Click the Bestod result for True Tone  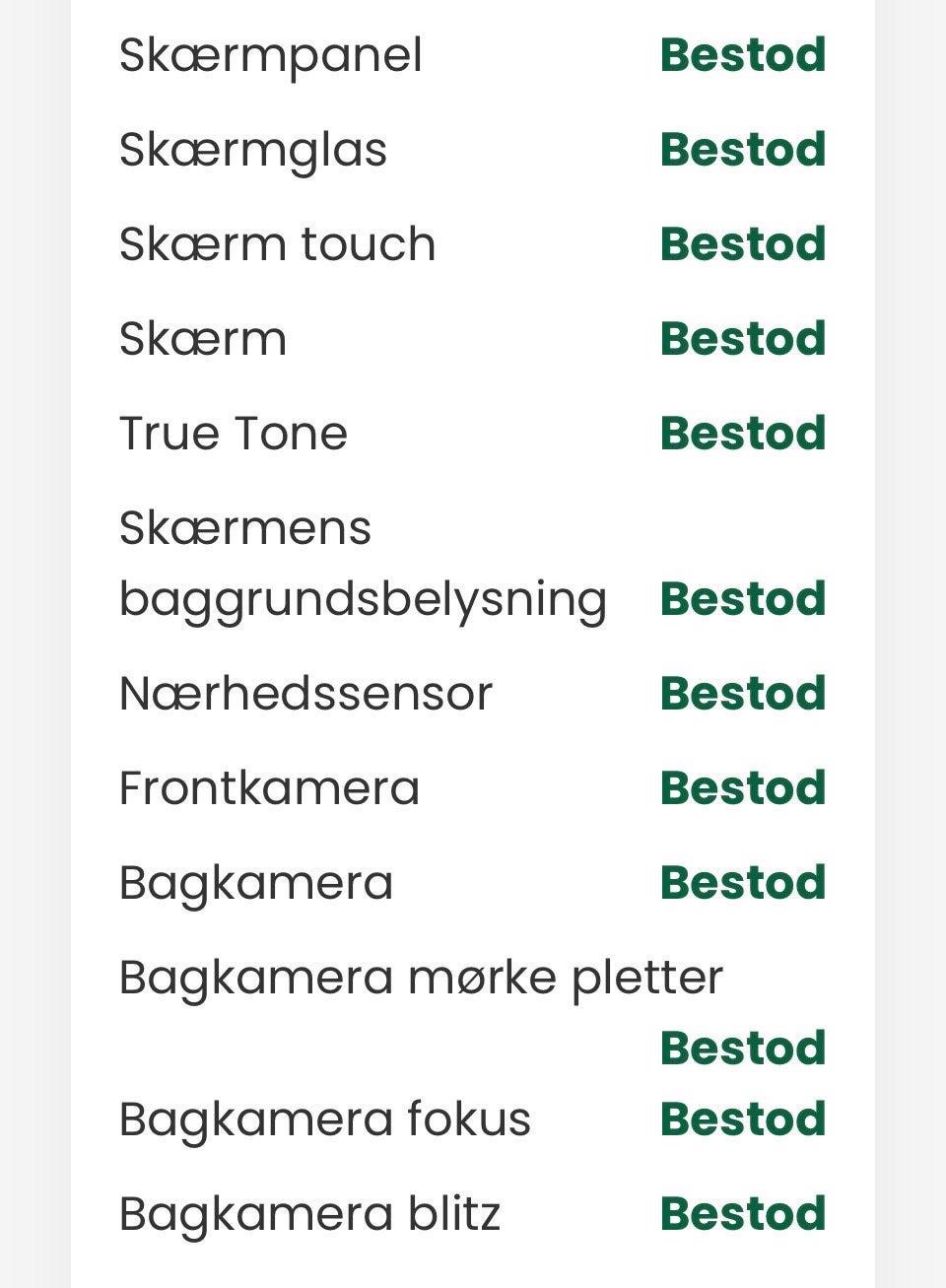click(743, 434)
